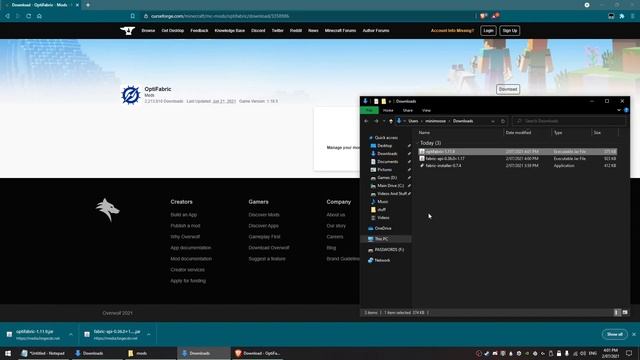The image size is (640, 360).
Task: Click the Sign Up button on CurseForge
Action: tap(509, 31)
